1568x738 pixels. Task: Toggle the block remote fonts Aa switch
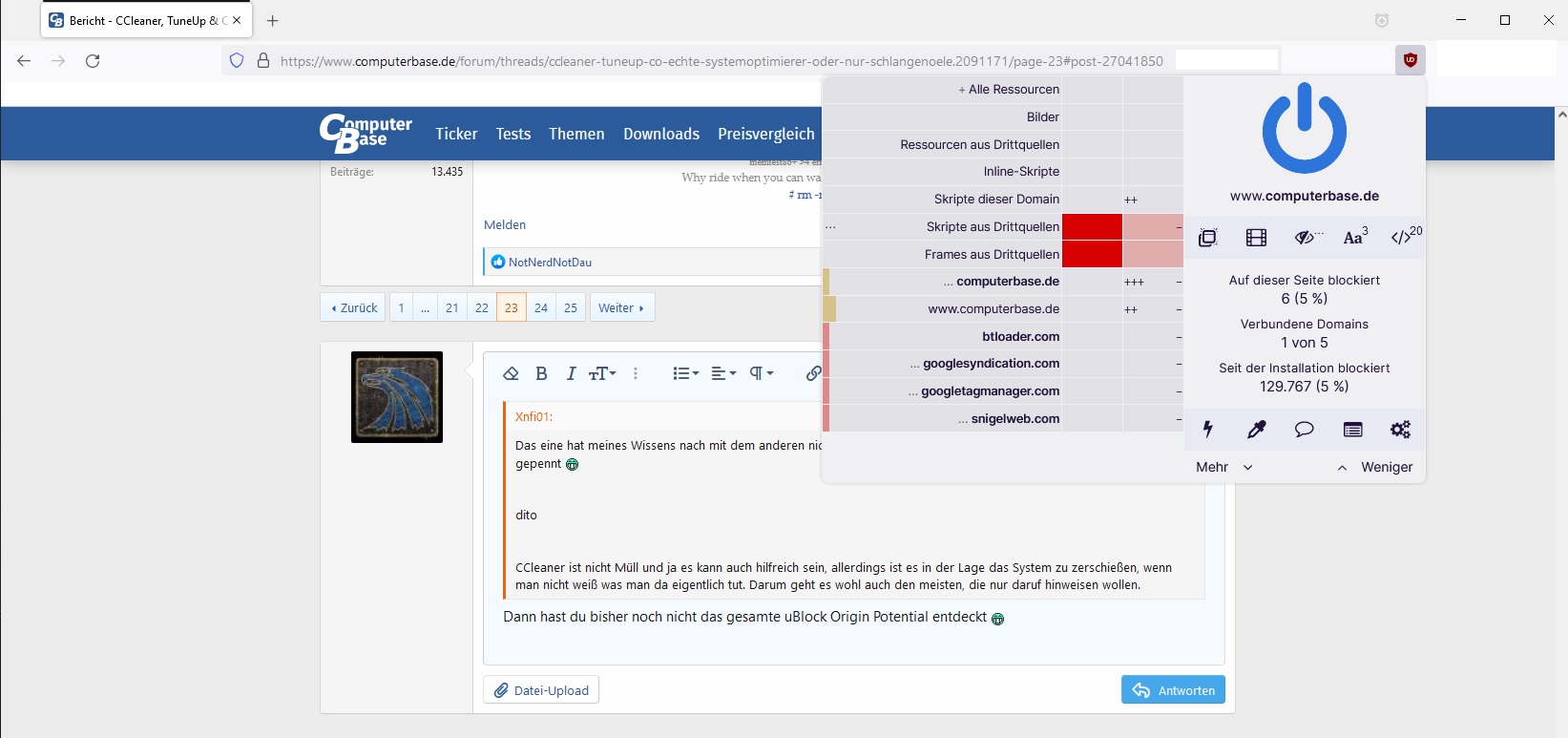(x=1355, y=238)
